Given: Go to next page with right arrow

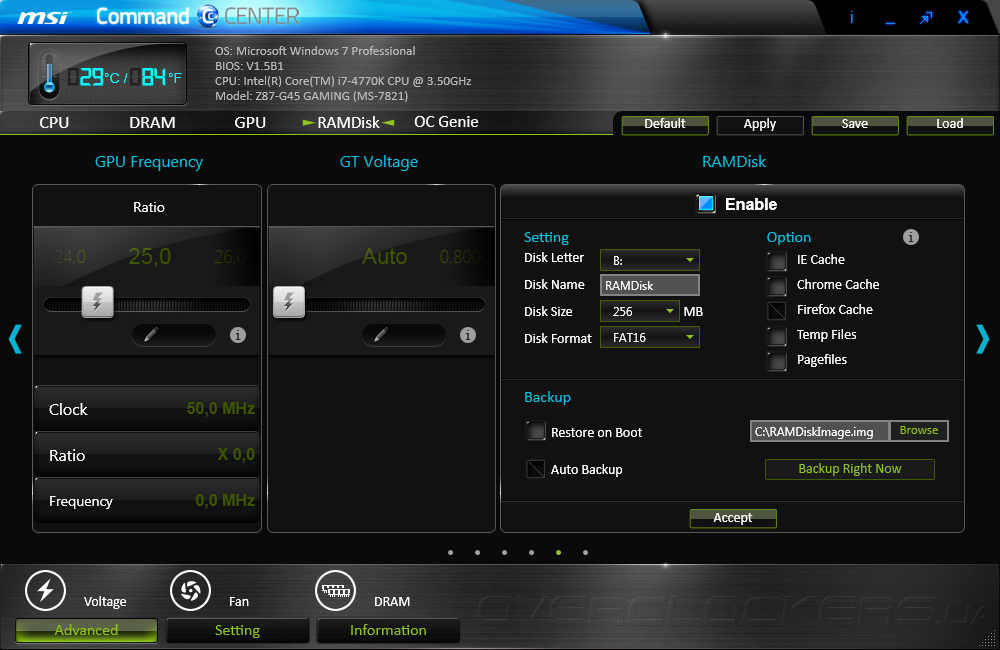Looking at the screenshot, I should tap(983, 339).
